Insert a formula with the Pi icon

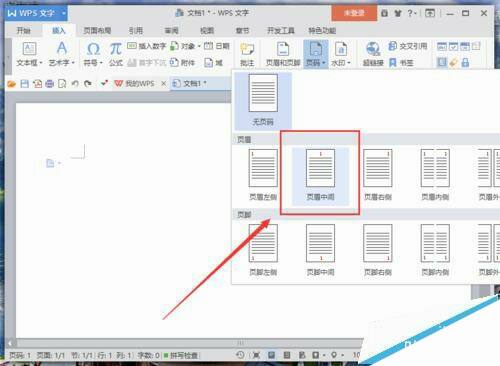pos(115,49)
